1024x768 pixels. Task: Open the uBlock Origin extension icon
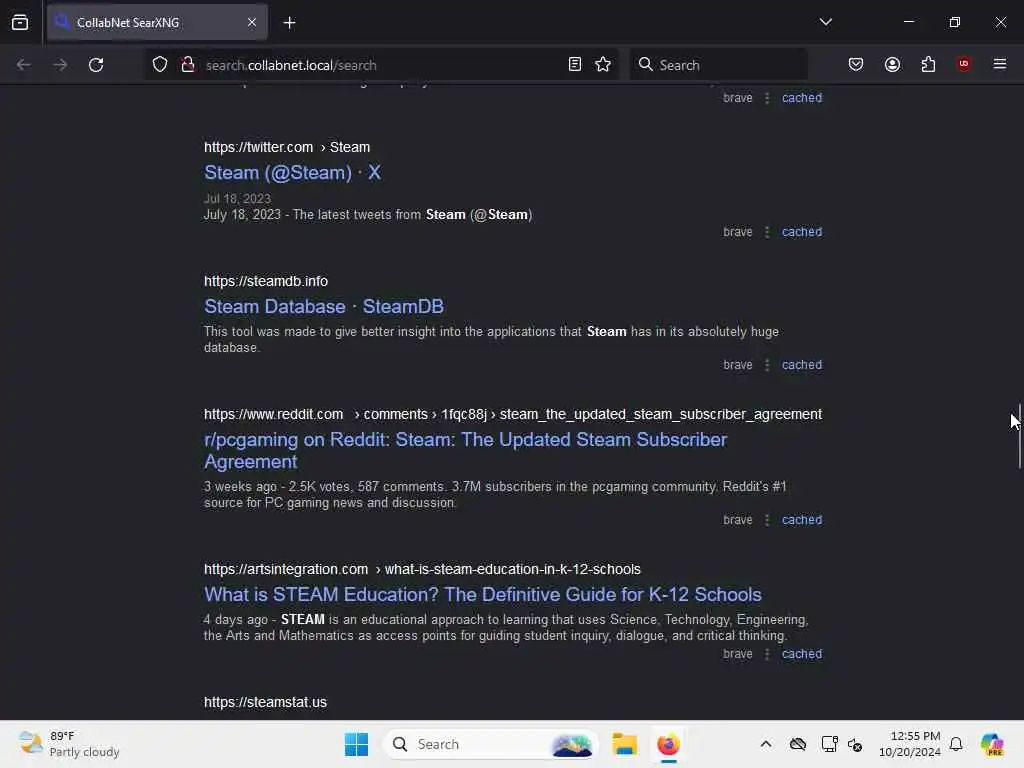[964, 64]
